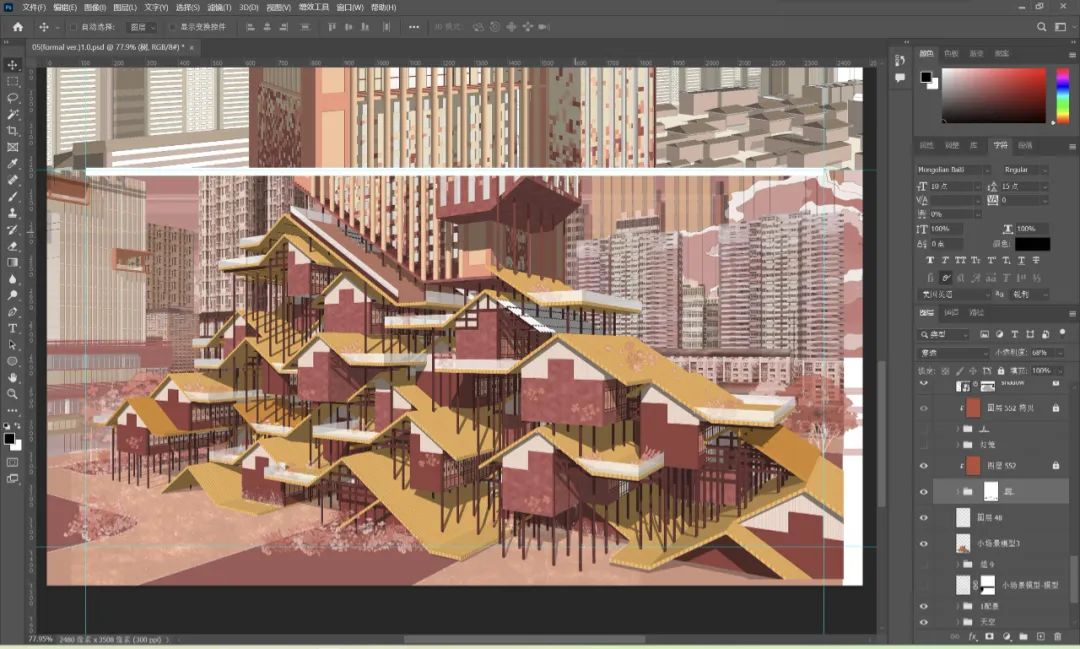Viewport: 1080px width, 649px height.
Task: Show the hidden 灯笼 group
Action: 924,445
